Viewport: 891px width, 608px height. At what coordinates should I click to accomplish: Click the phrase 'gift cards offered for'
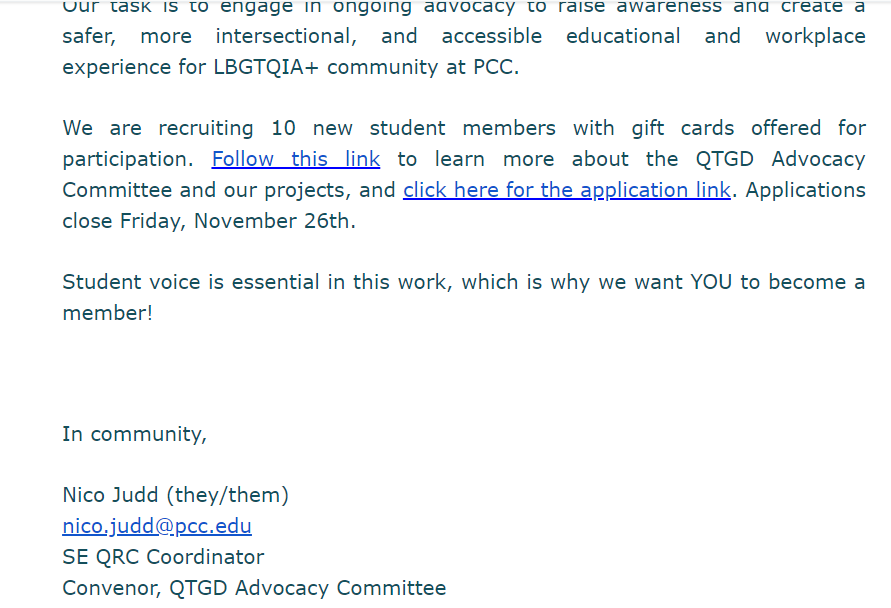click(x=748, y=128)
